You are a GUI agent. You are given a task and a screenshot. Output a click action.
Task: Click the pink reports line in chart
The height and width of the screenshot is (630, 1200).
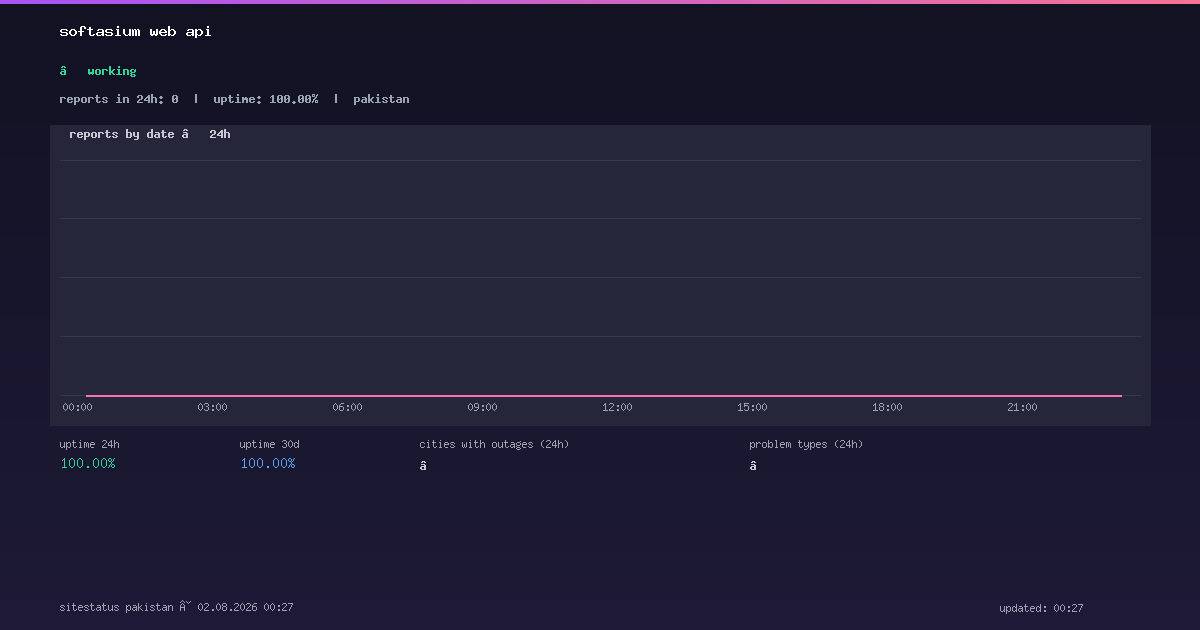pos(604,396)
